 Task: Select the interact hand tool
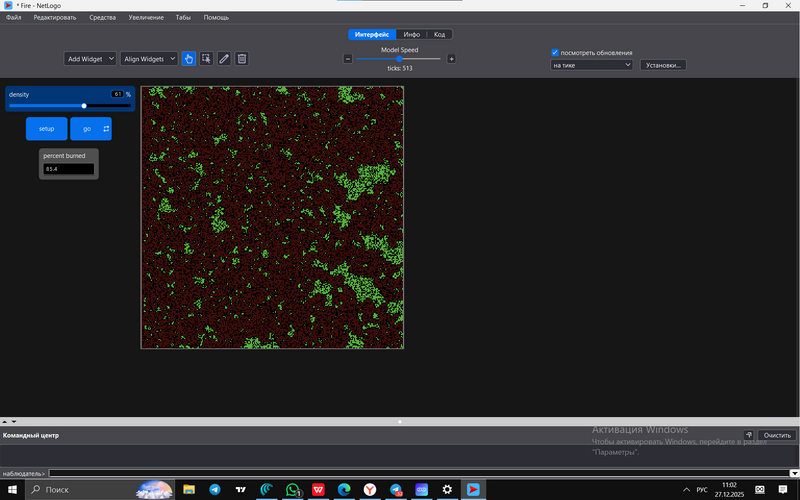189,59
